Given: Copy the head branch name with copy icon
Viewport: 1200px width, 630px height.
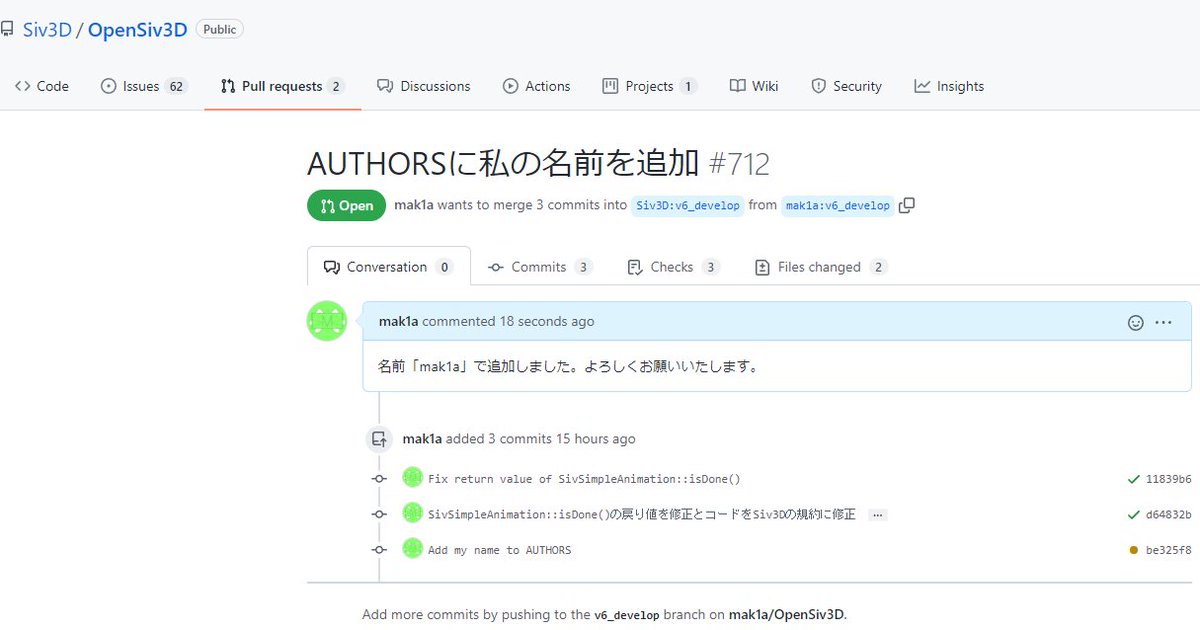Looking at the screenshot, I should coord(907,205).
